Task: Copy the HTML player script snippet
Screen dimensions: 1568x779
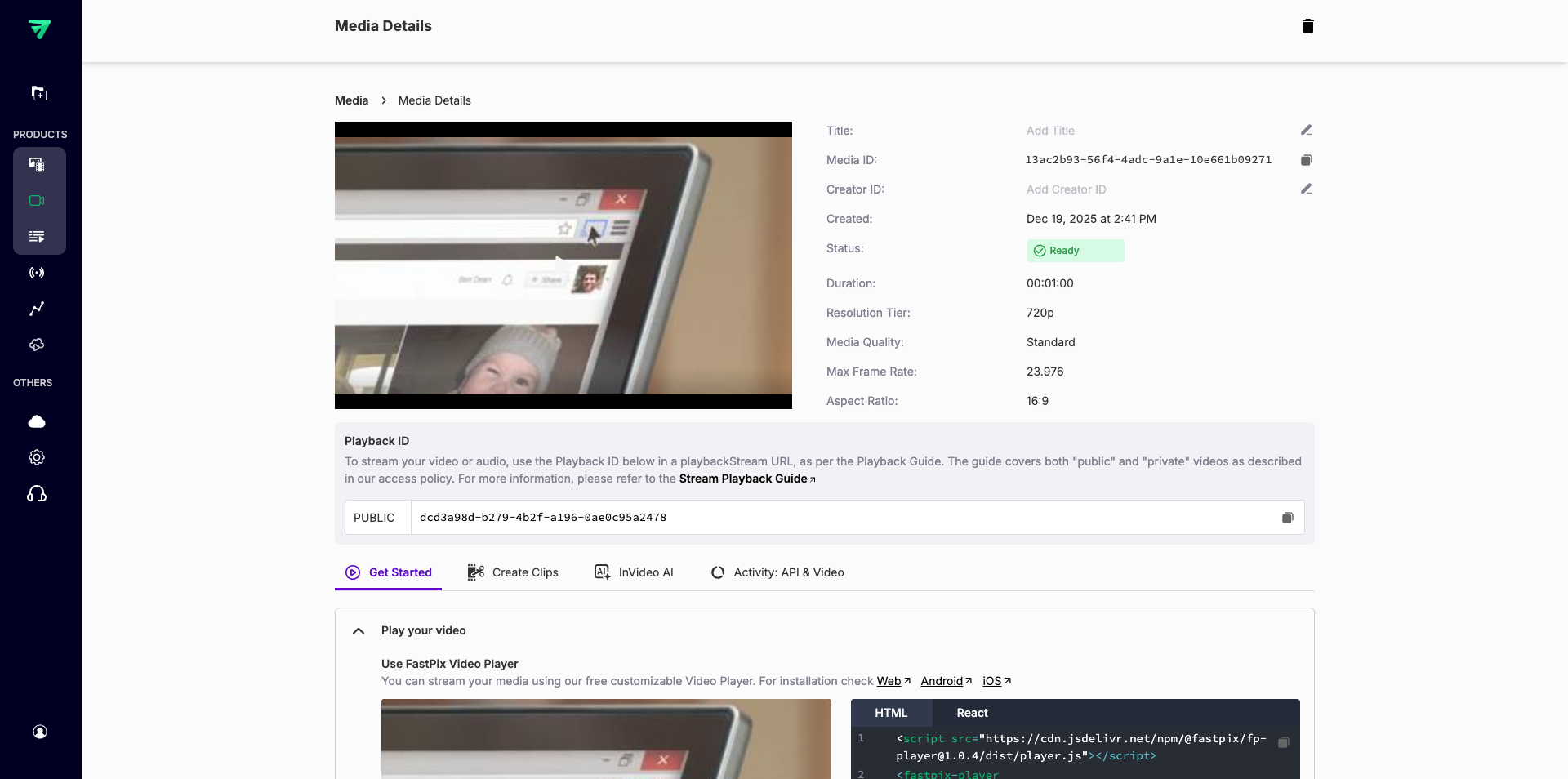Action: 1283,743
